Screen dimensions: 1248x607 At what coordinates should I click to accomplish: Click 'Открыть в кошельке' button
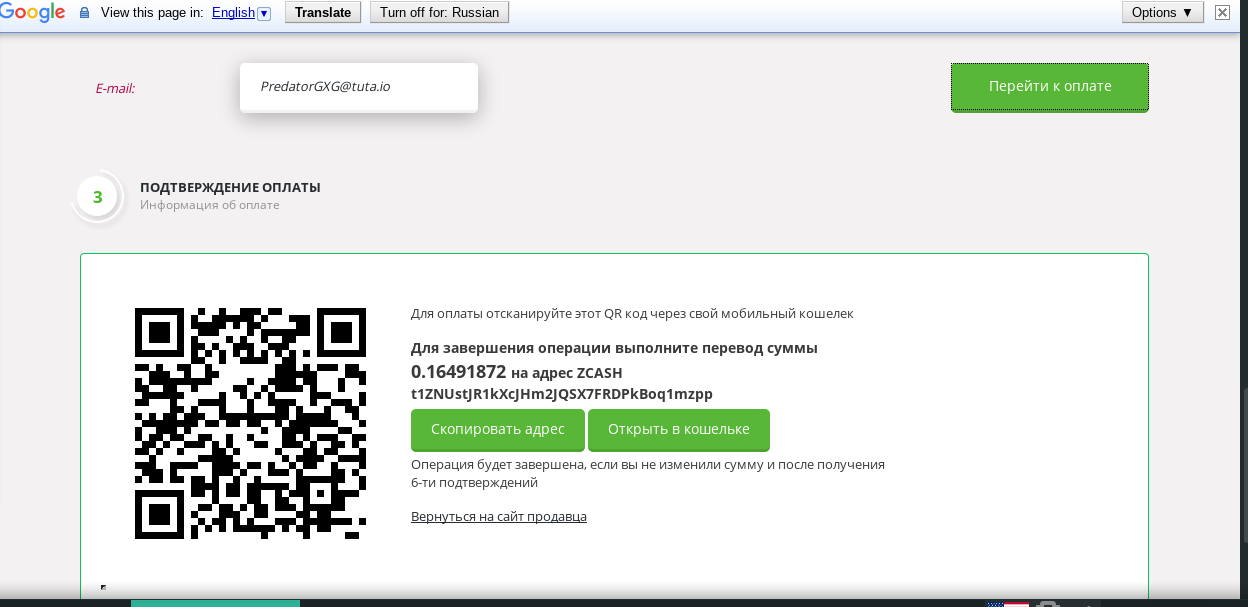tap(679, 429)
